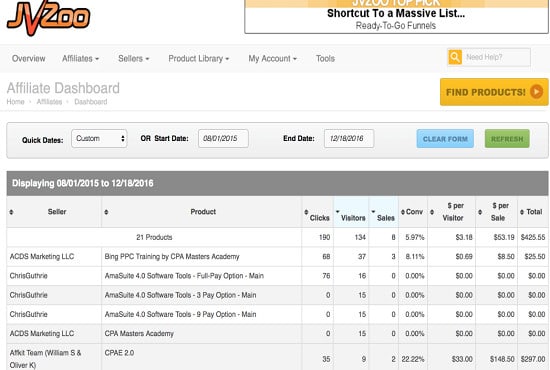Image resolution: width=550 pixels, height=370 pixels.
Task: Click 'ACDS Marketing LLC' in the Bing PPC row
Action: 42,257
